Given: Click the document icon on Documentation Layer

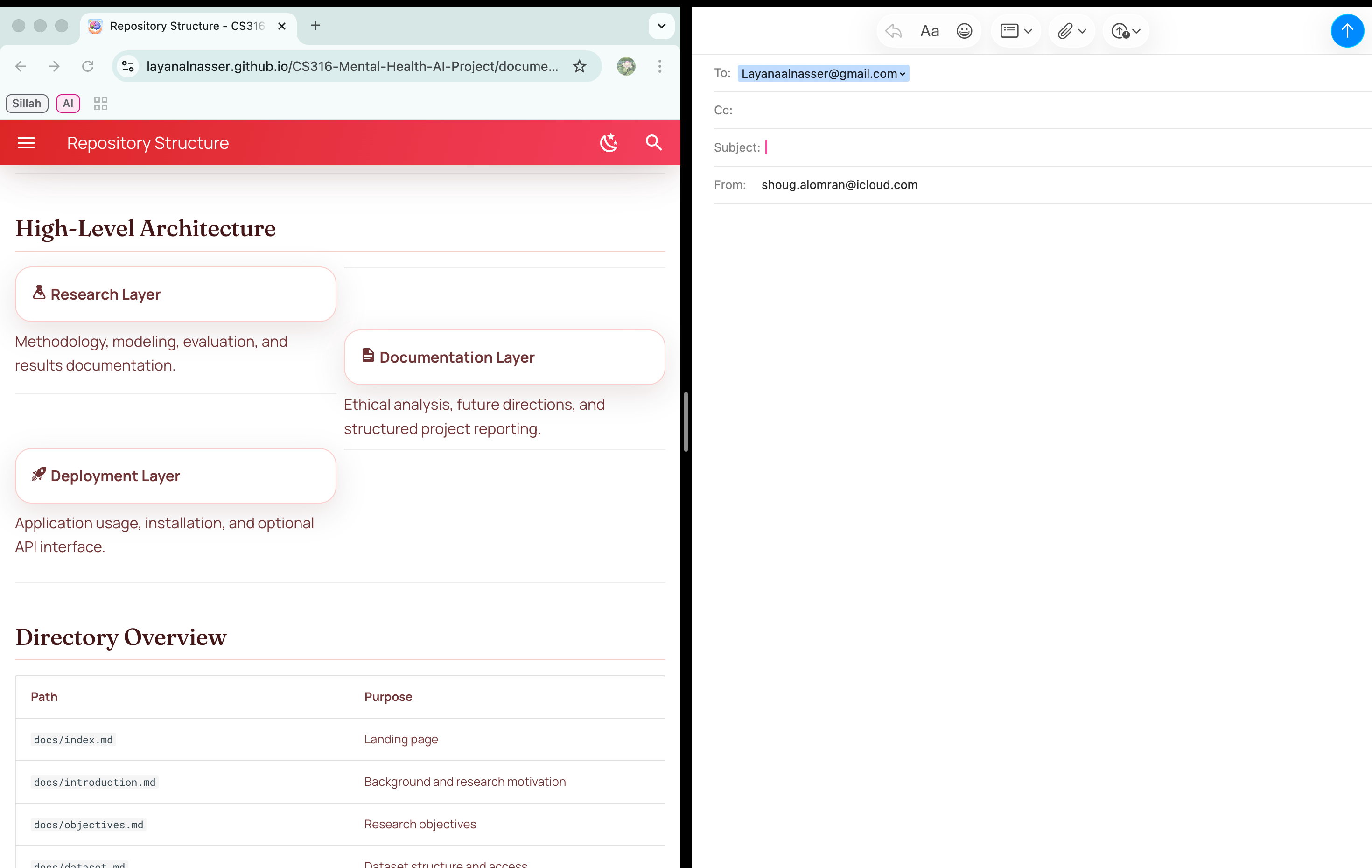Looking at the screenshot, I should [368, 356].
